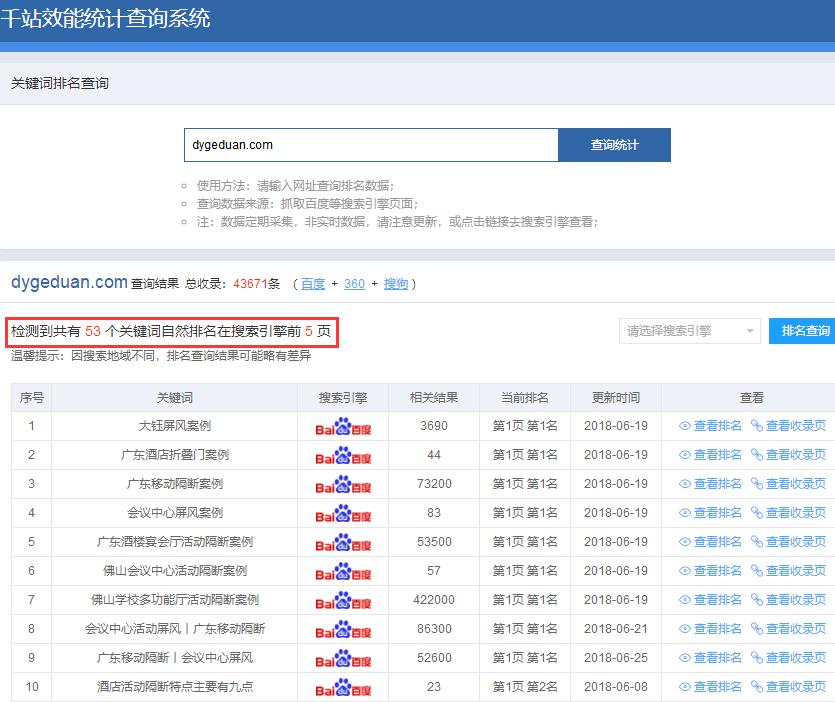Open 查看收录页 for row 7 keyword
This screenshot has height=702, width=835.
pyautogui.click(x=788, y=600)
